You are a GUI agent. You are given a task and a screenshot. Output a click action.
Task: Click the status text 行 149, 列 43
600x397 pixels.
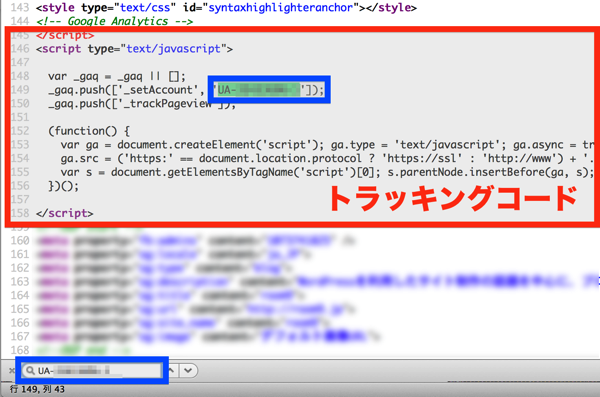tap(37, 389)
